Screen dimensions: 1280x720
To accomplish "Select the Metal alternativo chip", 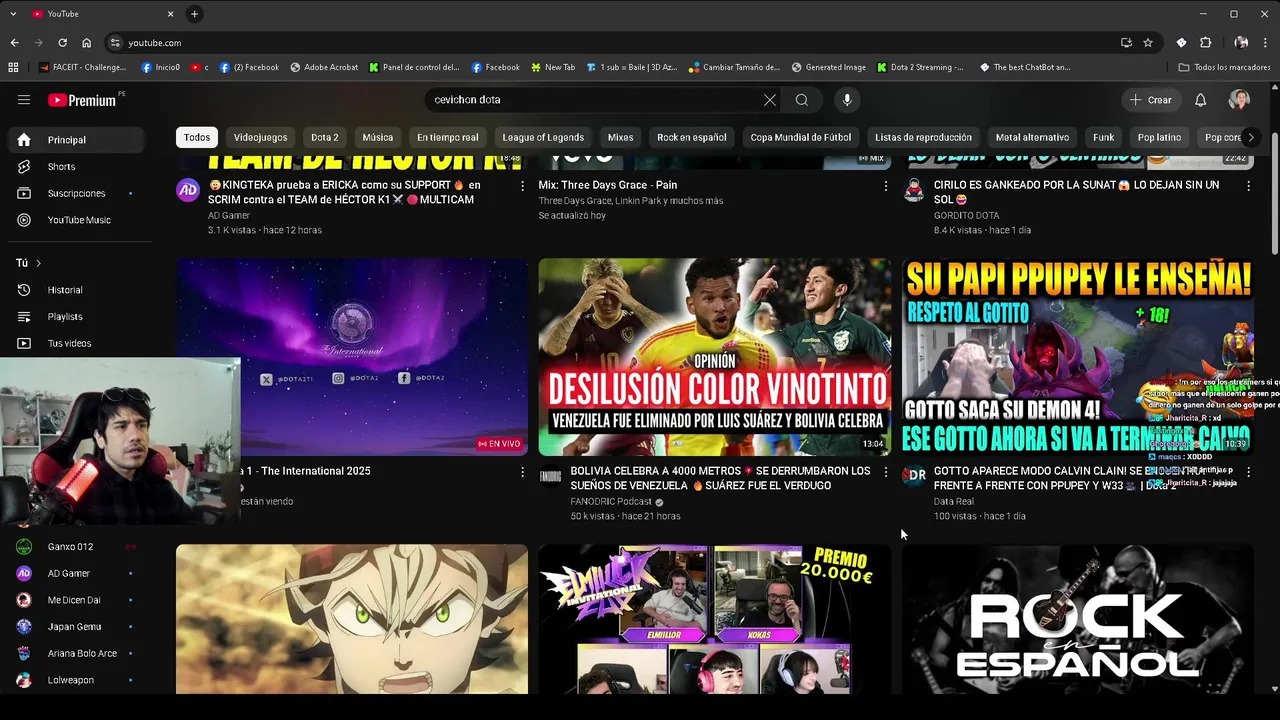I will 1032,137.
